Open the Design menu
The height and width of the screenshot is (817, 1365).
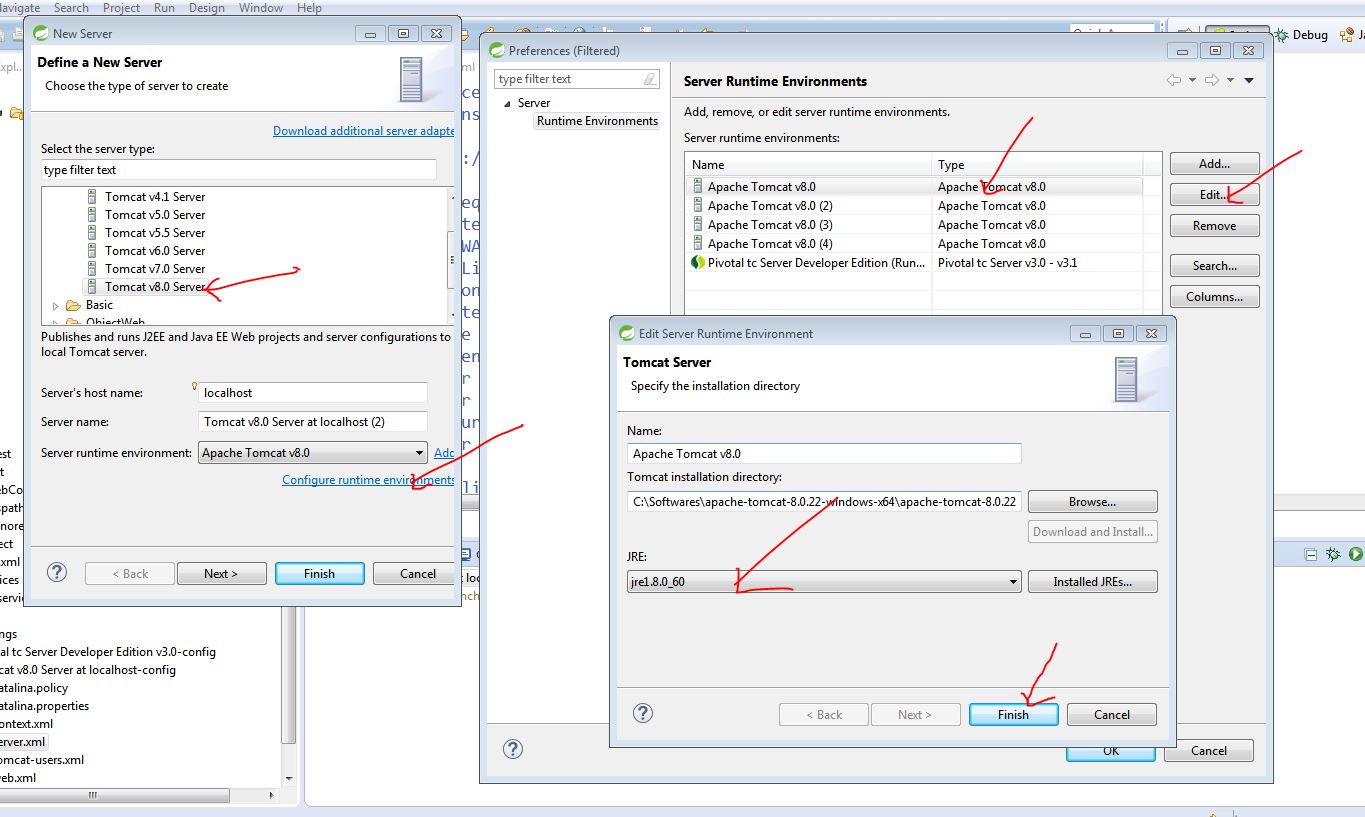(207, 7)
